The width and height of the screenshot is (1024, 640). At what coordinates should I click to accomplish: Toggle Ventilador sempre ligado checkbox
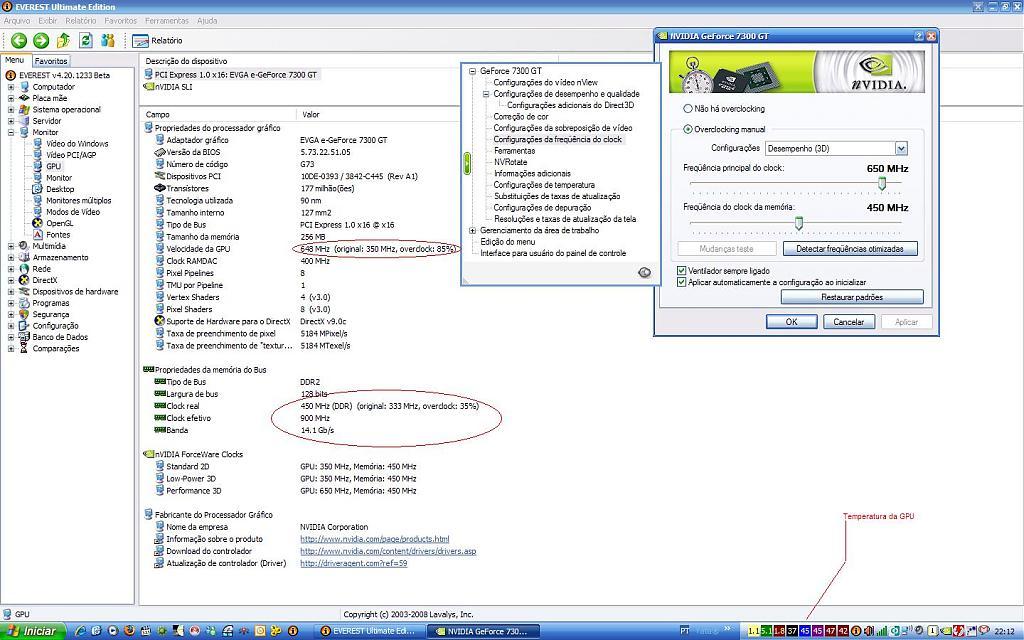(x=682, y=270)
